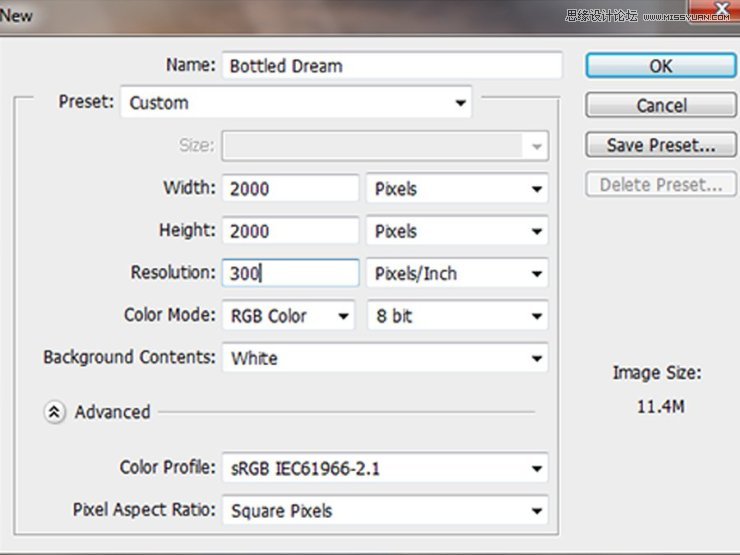Click the Delete Preset... button
Viewport: 740px width, 555px height.
[660, 185]
